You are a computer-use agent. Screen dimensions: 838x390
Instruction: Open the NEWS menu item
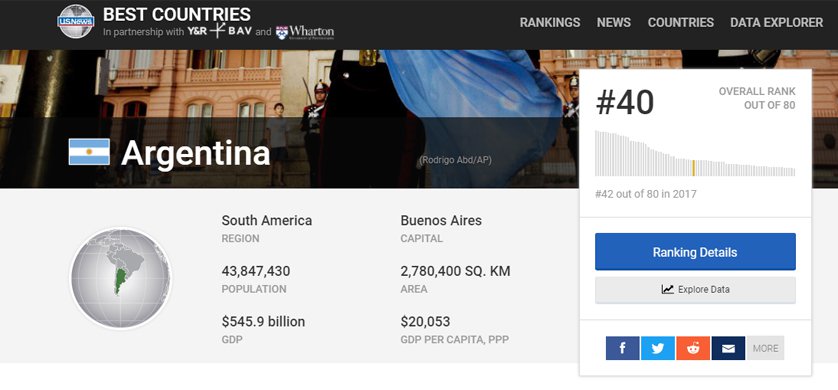(x=614, y=22)
